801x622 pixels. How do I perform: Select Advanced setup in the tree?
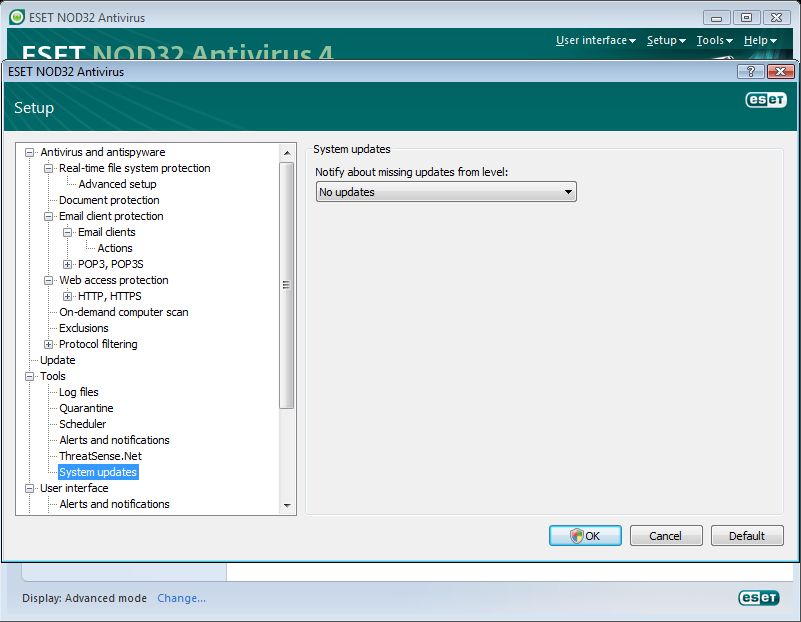pos(117,184)
